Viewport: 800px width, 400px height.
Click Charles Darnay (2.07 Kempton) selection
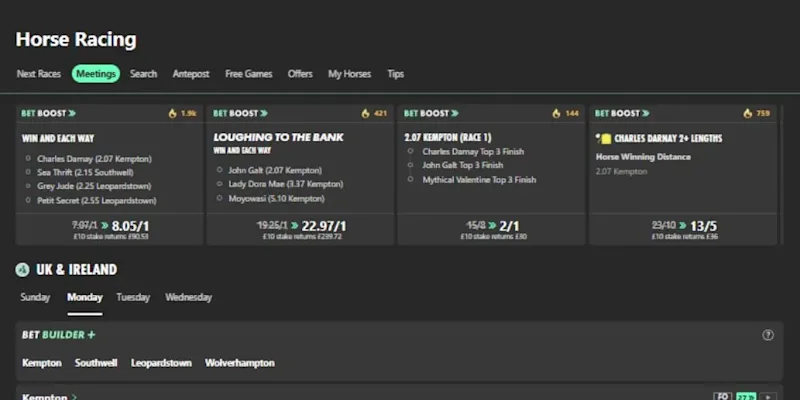click(x=94, y=159)
